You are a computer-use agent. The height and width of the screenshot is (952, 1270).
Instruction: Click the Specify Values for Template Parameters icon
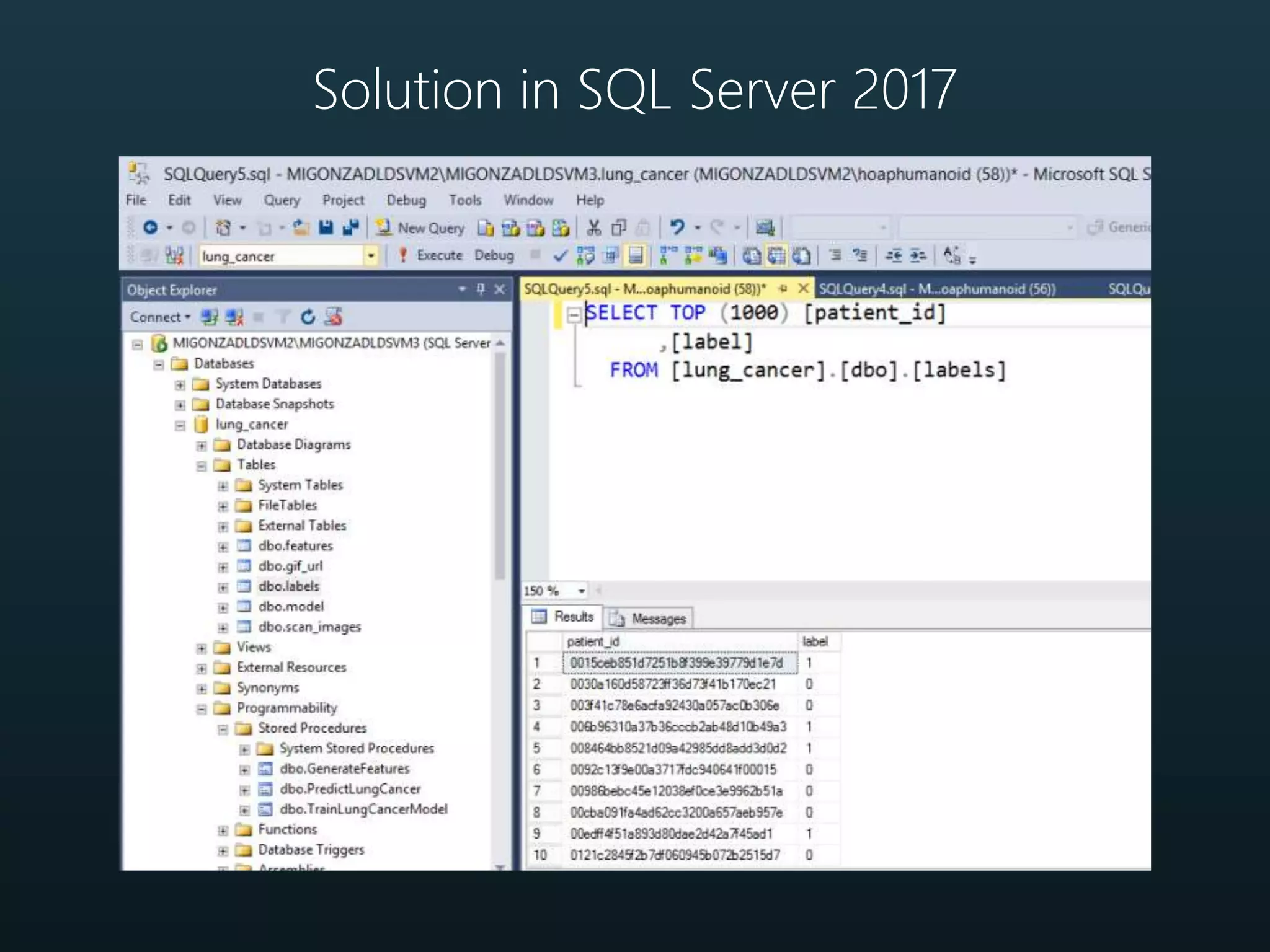(952, 255)
